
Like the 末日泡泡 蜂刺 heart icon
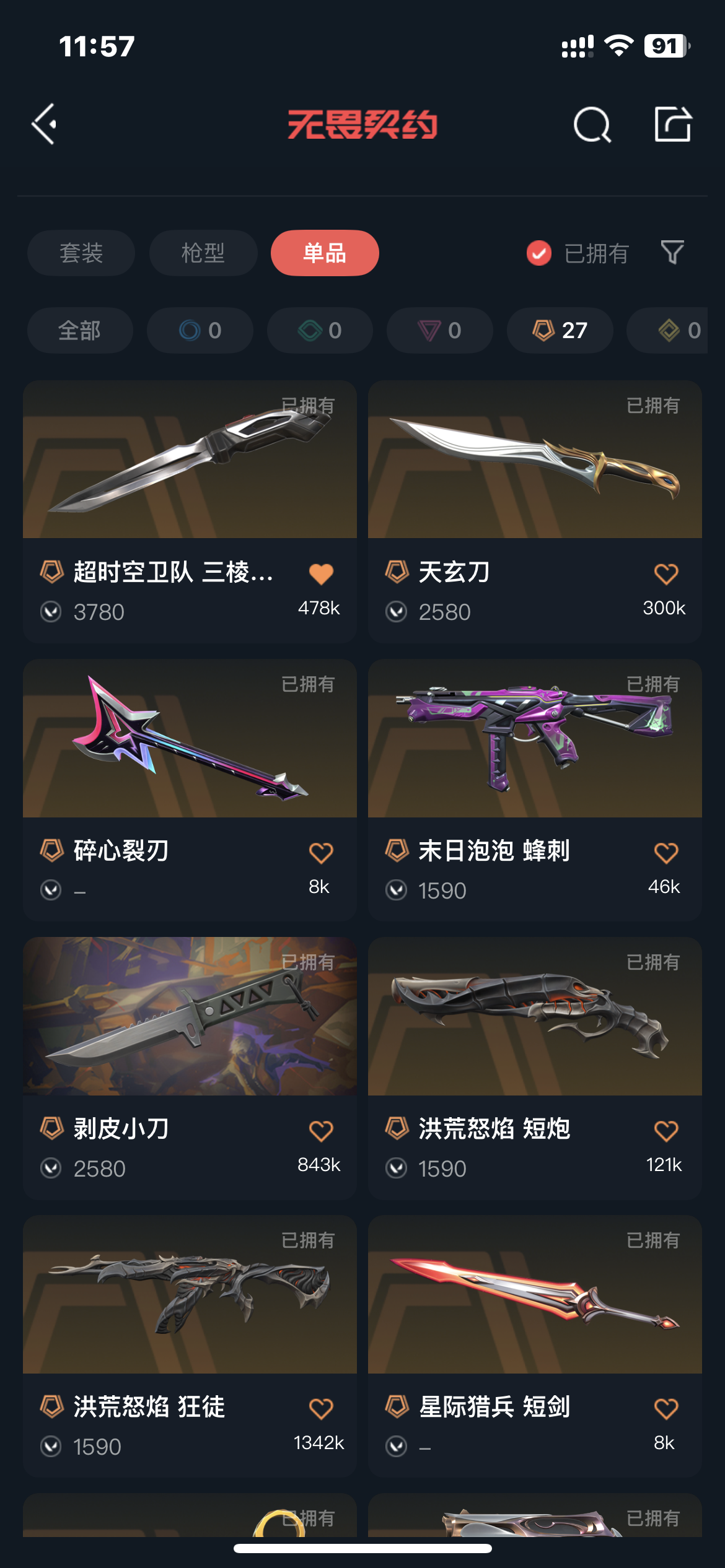pyautogui.click(x=666, y=853)
